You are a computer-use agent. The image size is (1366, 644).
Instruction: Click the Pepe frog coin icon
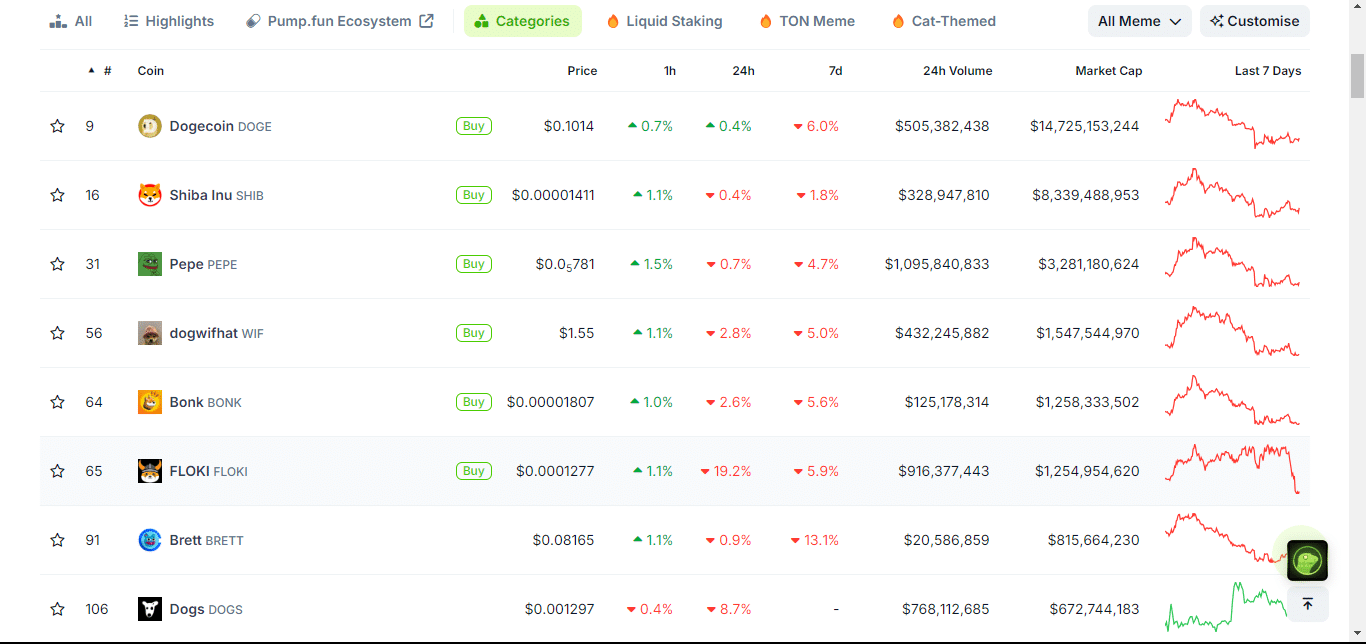[x=150, y=264]
